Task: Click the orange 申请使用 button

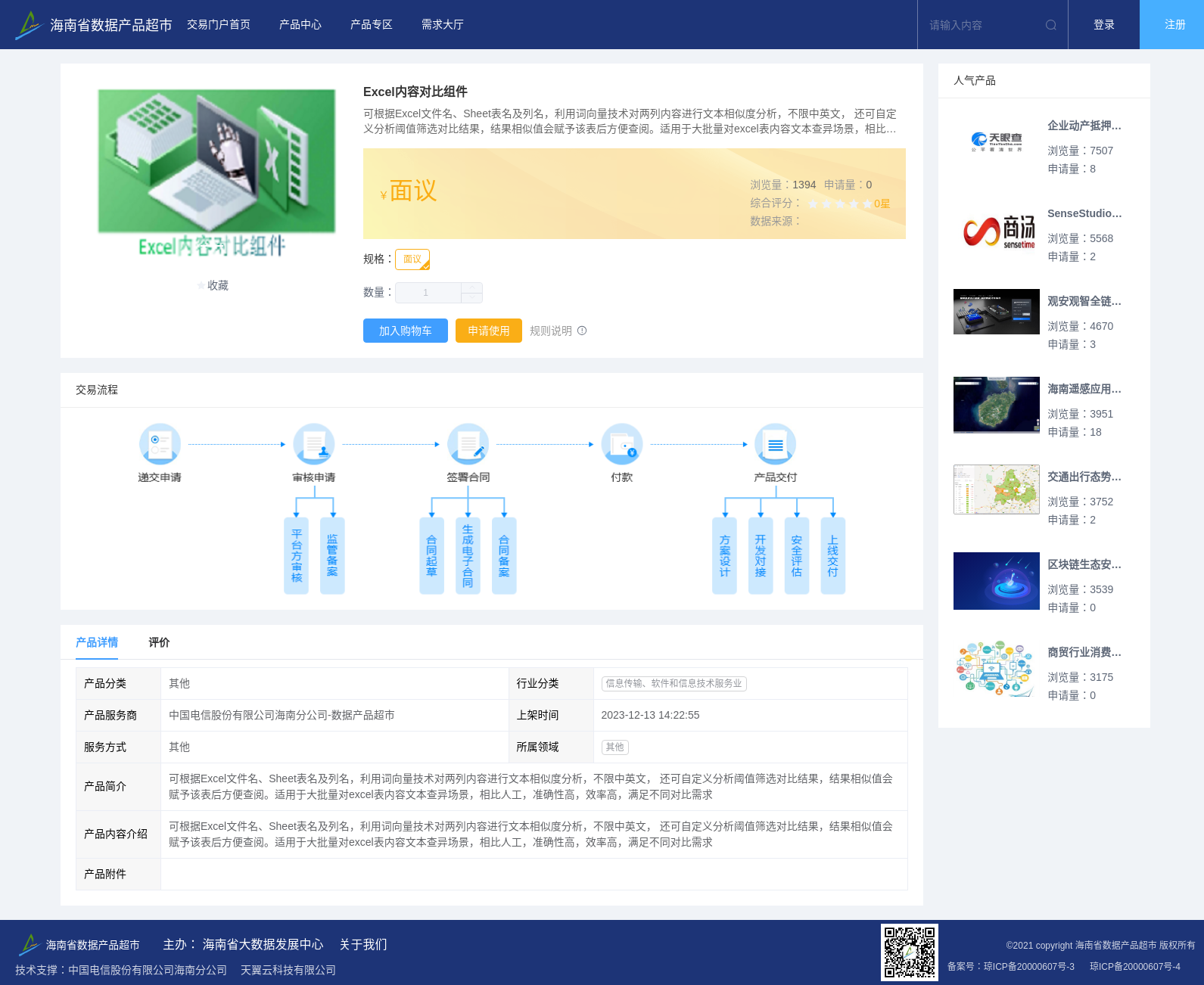Action: click(489, 331)
